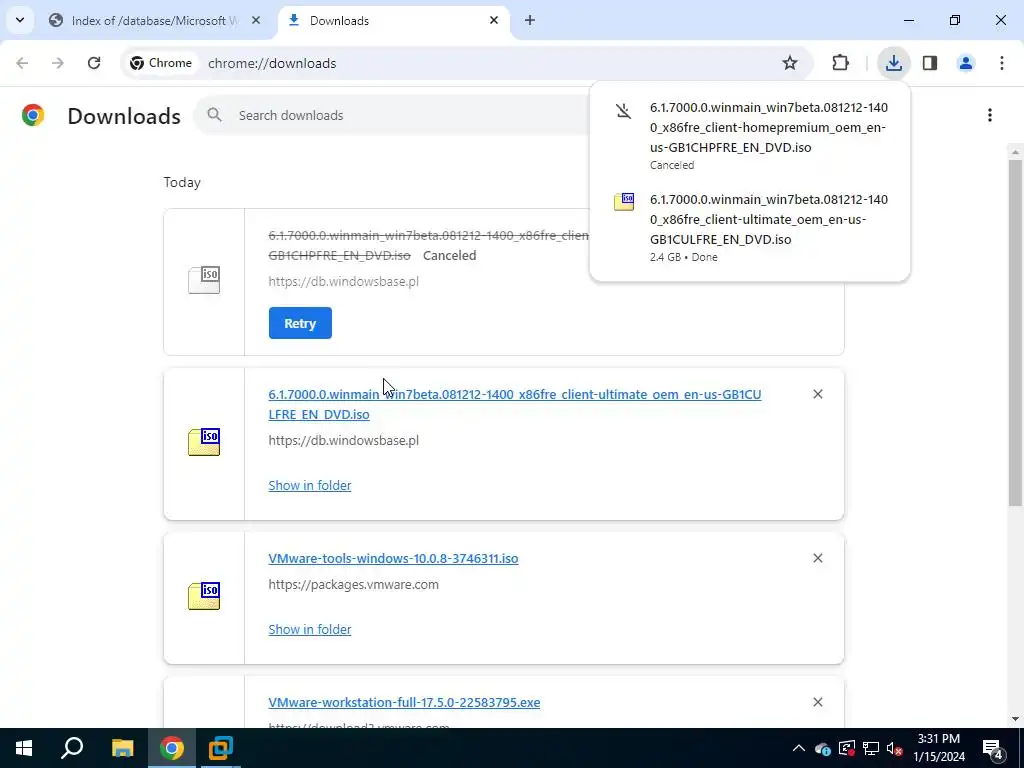Toggle the side panel icon
1024x768 pixels.
pyautogui.click(x=930, y=63)
